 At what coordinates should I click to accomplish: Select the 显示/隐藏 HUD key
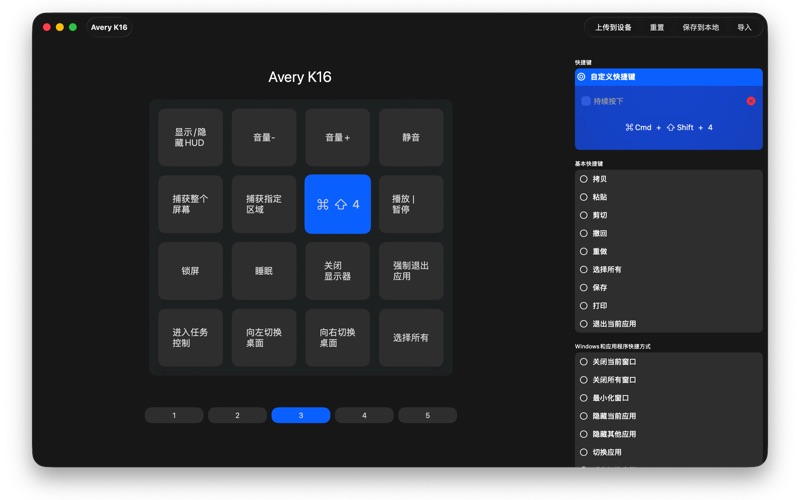coord(190,137)
